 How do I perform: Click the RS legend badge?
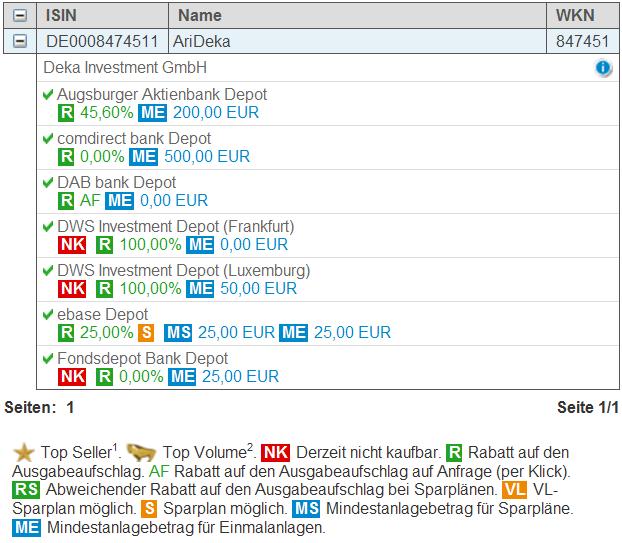click(x=26, y=490)
